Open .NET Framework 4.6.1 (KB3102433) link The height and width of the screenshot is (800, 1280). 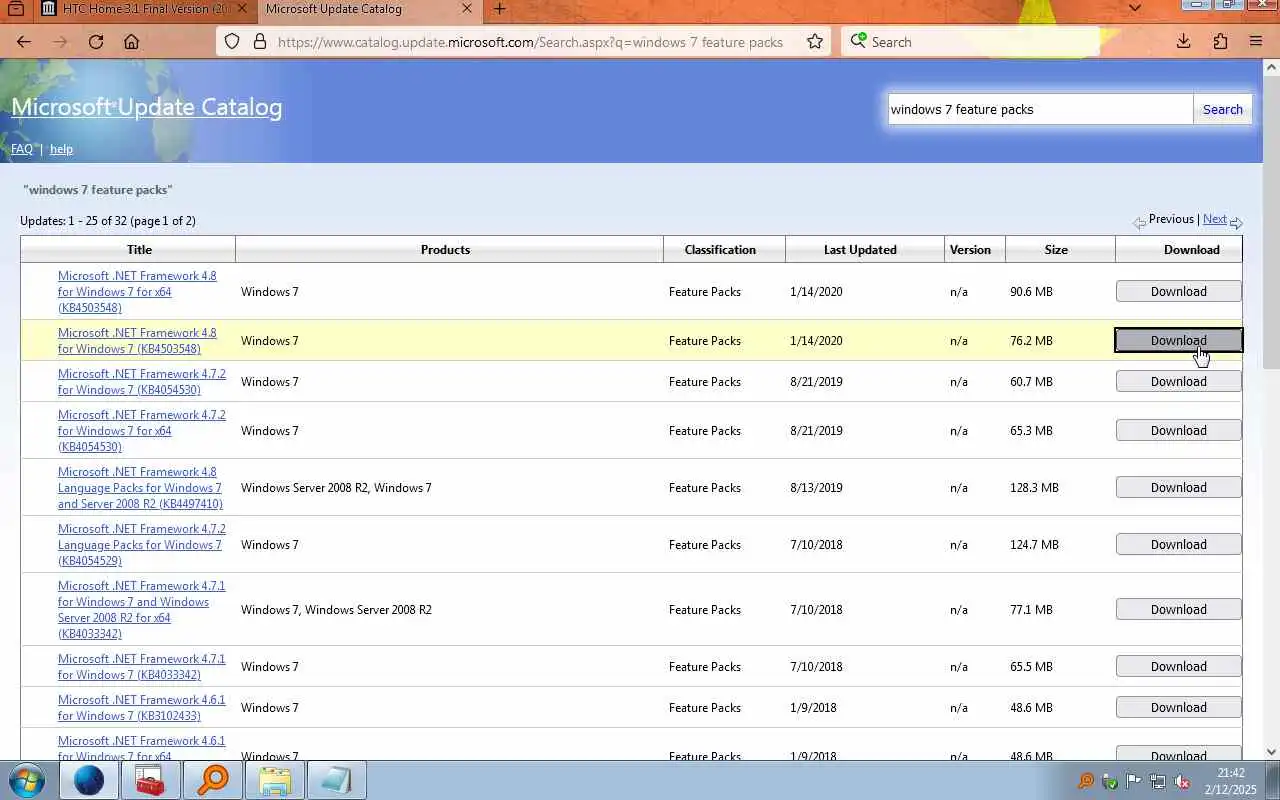142,707
